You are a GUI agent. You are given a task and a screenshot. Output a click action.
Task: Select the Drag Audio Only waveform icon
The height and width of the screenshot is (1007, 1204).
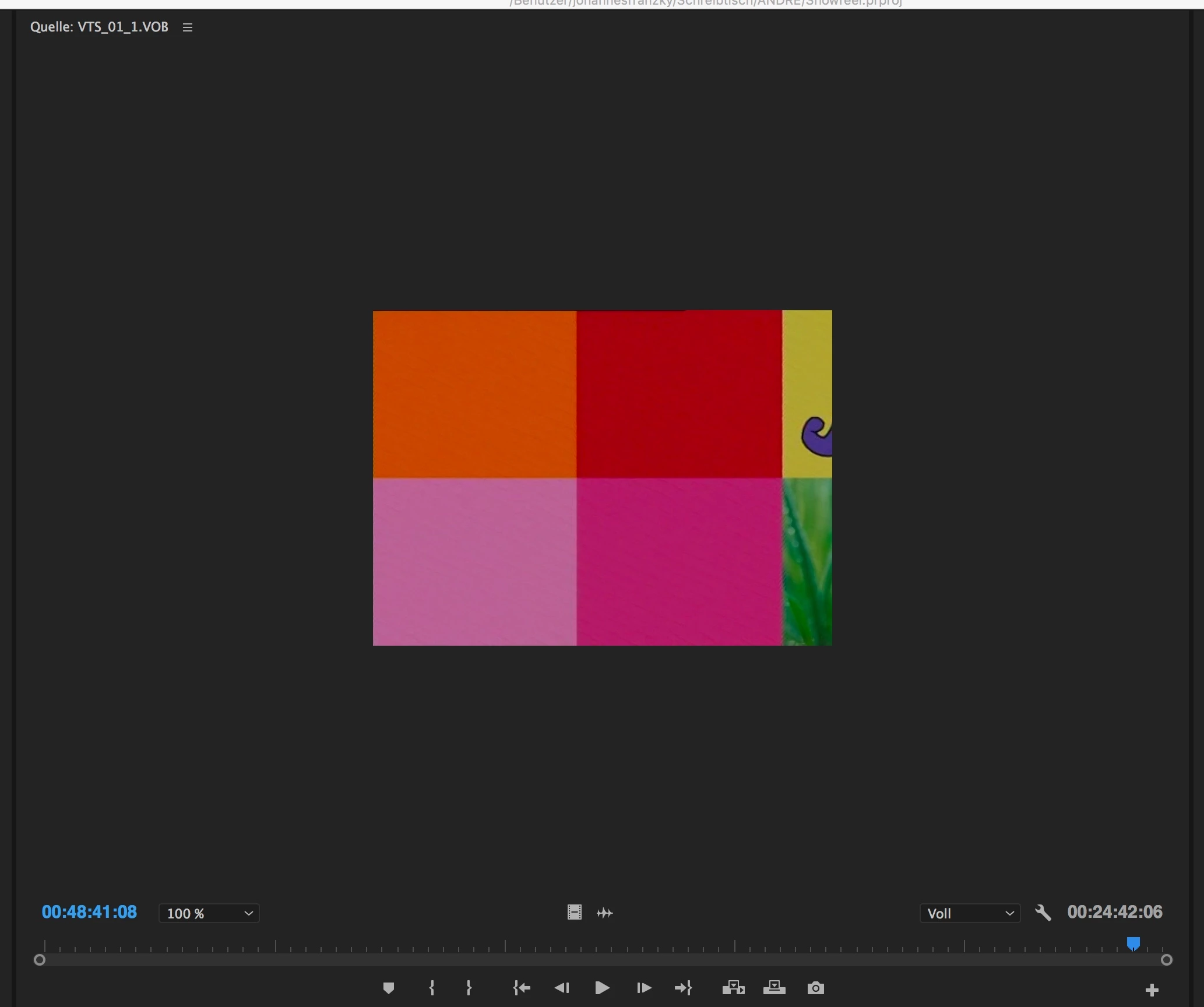point(605,913)
